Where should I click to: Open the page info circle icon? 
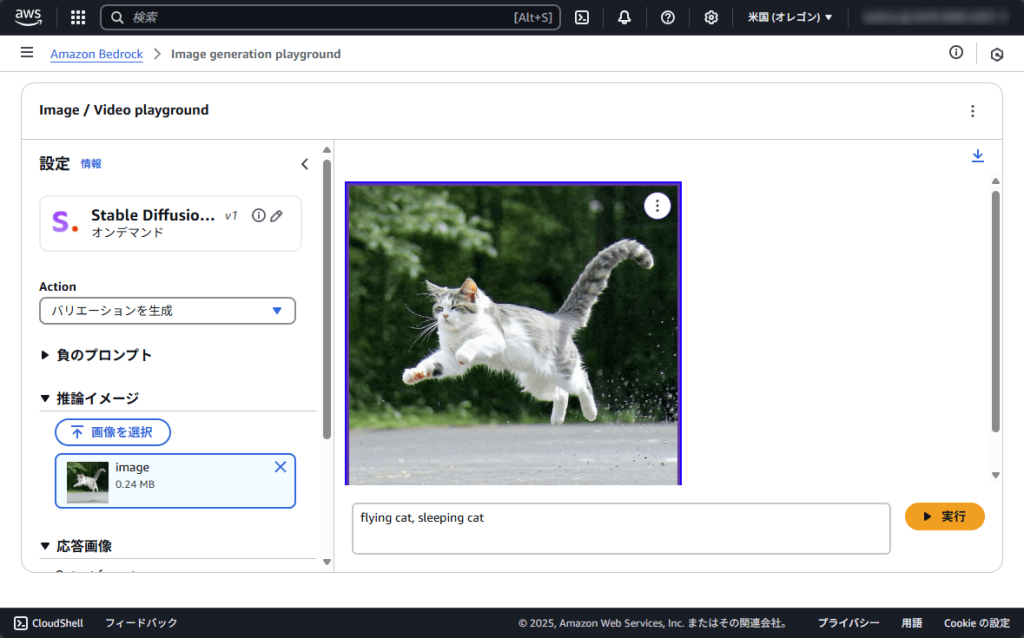(956, 52)
